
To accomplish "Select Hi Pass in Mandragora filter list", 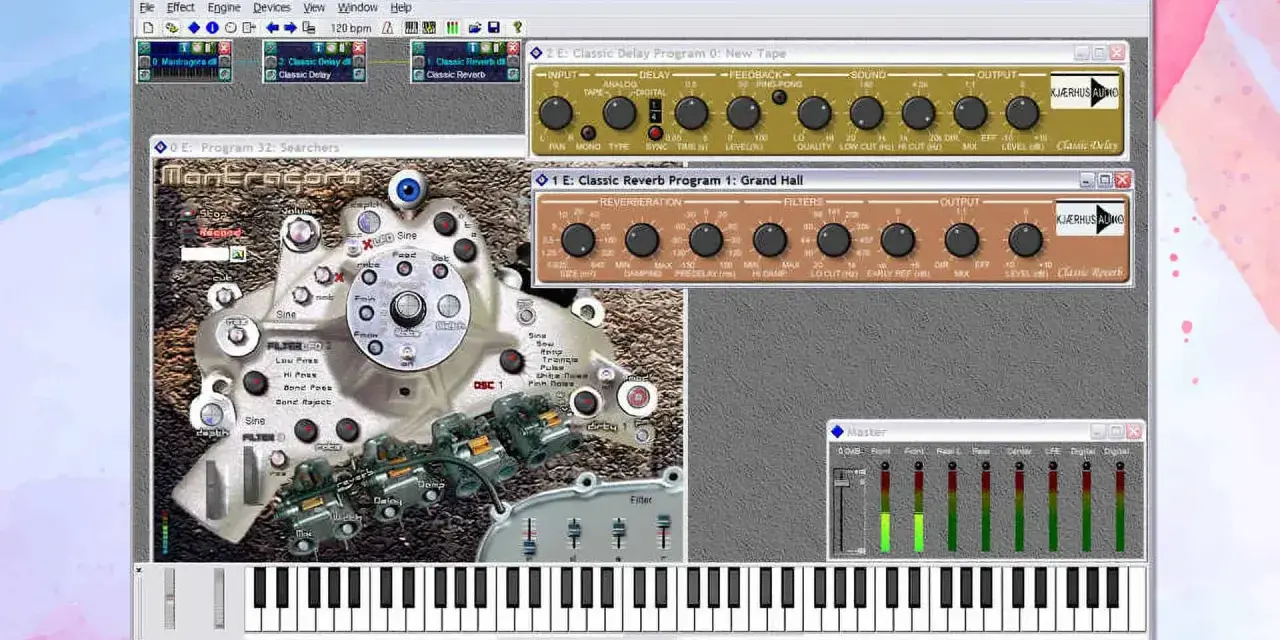I will [x=300, y=375].
